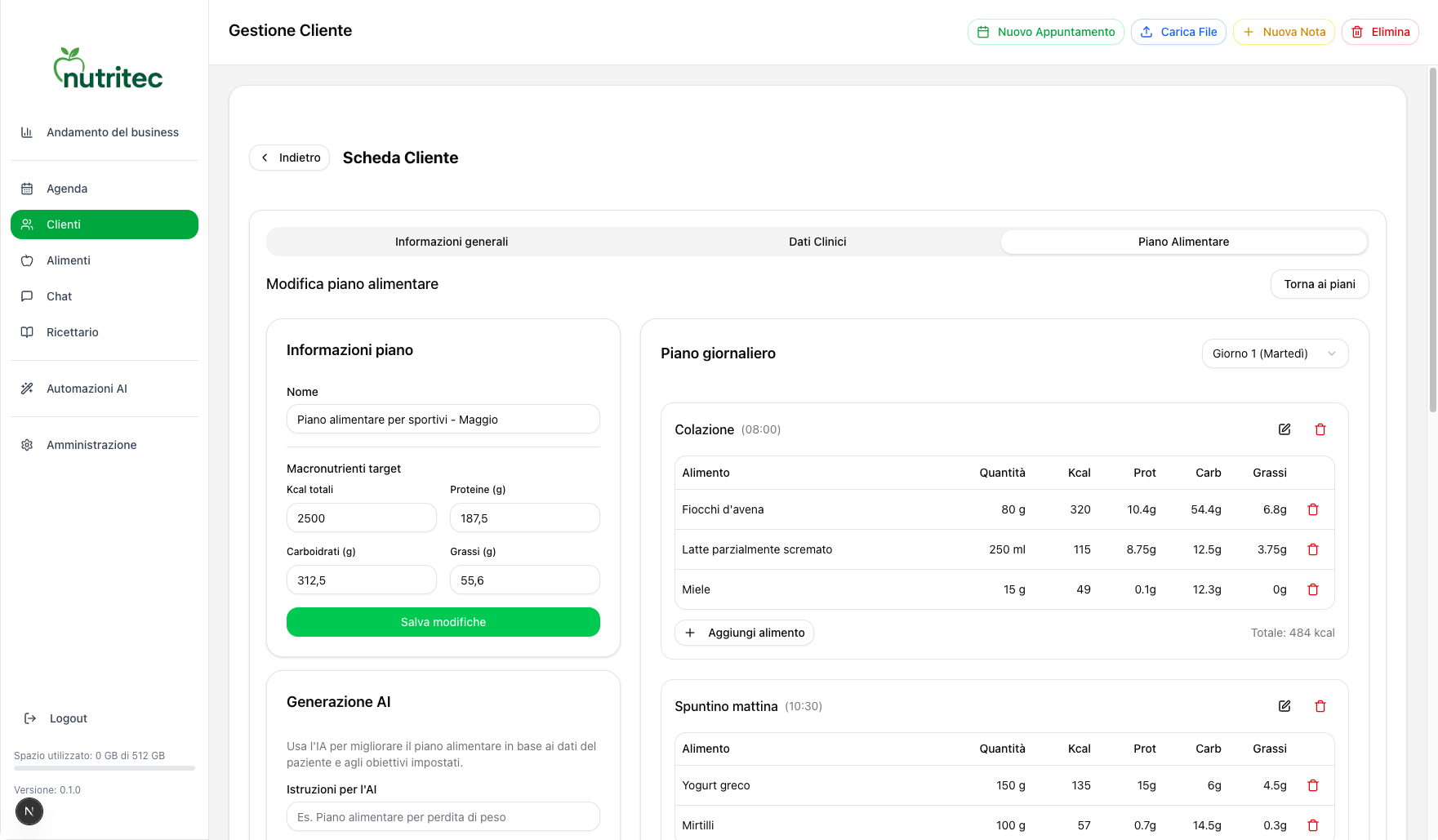Click trash icon in Elimina button
Screen dimensions: 1438x840
(x=1357, y=32)
